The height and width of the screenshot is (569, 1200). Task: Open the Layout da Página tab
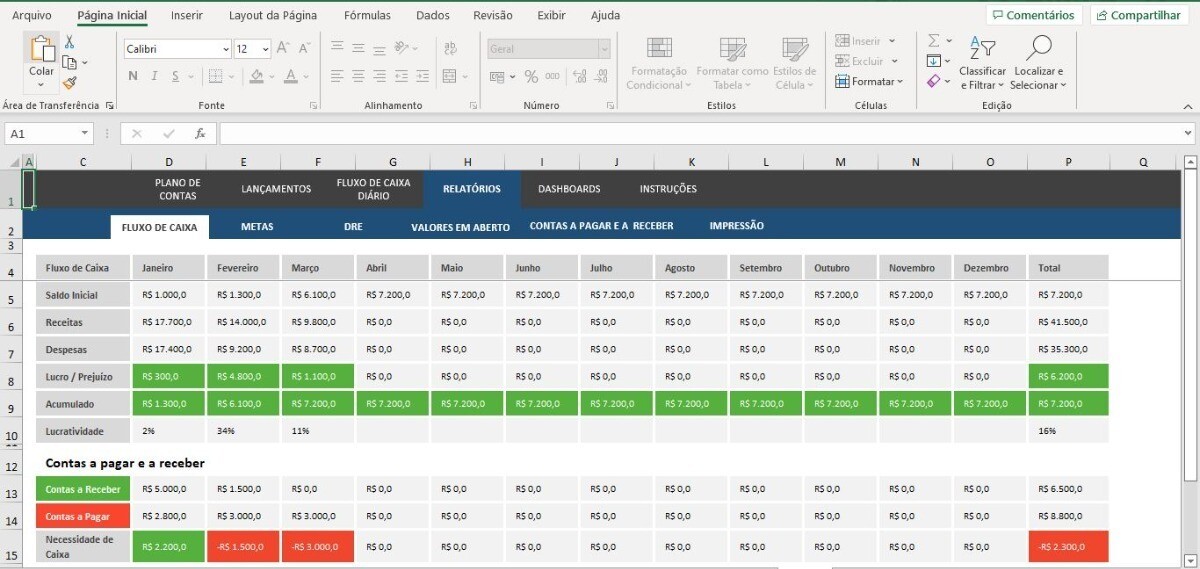273,15
